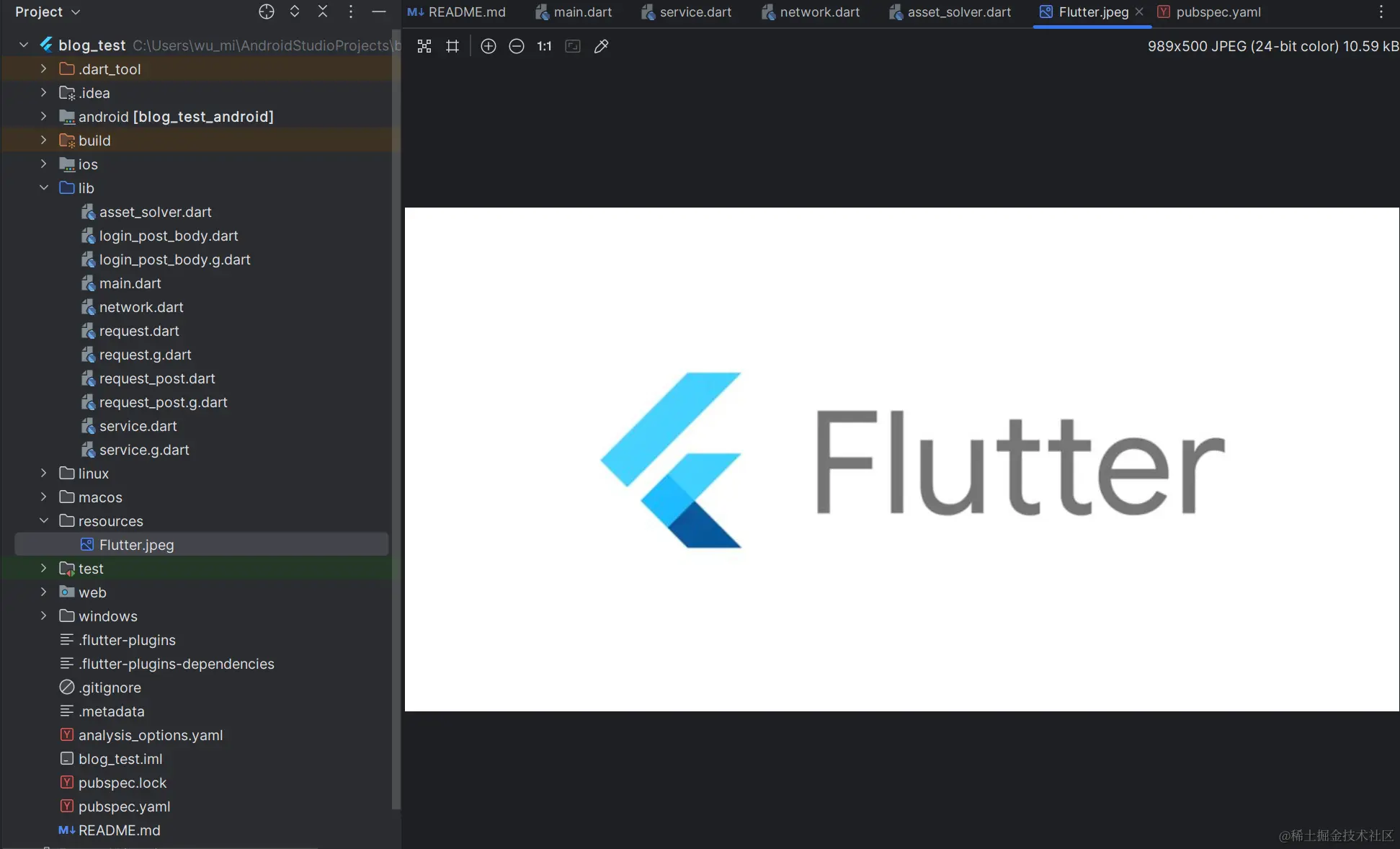Open main.dart from the lib folder
The image size is (1400, 849).
point(130,283)
